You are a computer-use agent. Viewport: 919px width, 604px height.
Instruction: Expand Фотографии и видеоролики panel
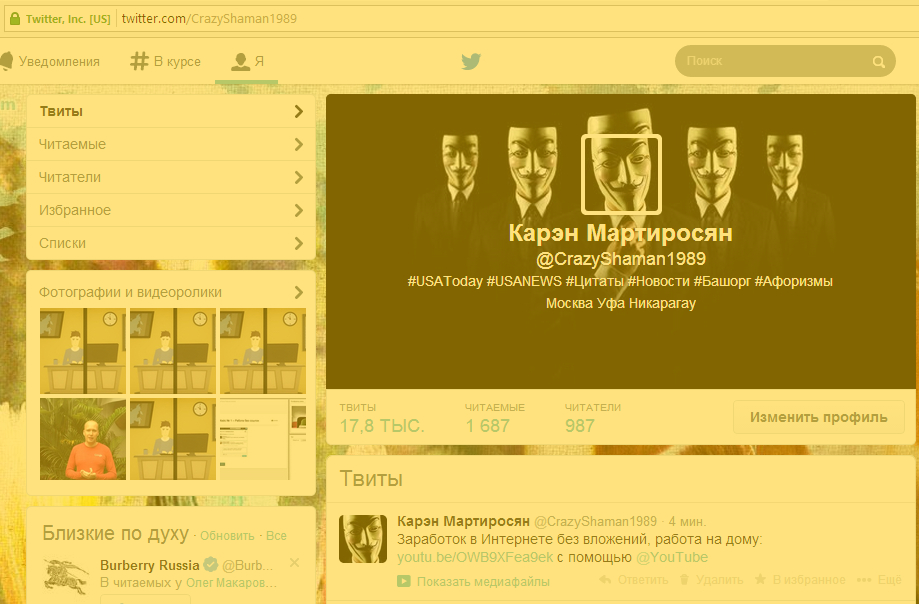pyautogui.click(x=298, y=292)
